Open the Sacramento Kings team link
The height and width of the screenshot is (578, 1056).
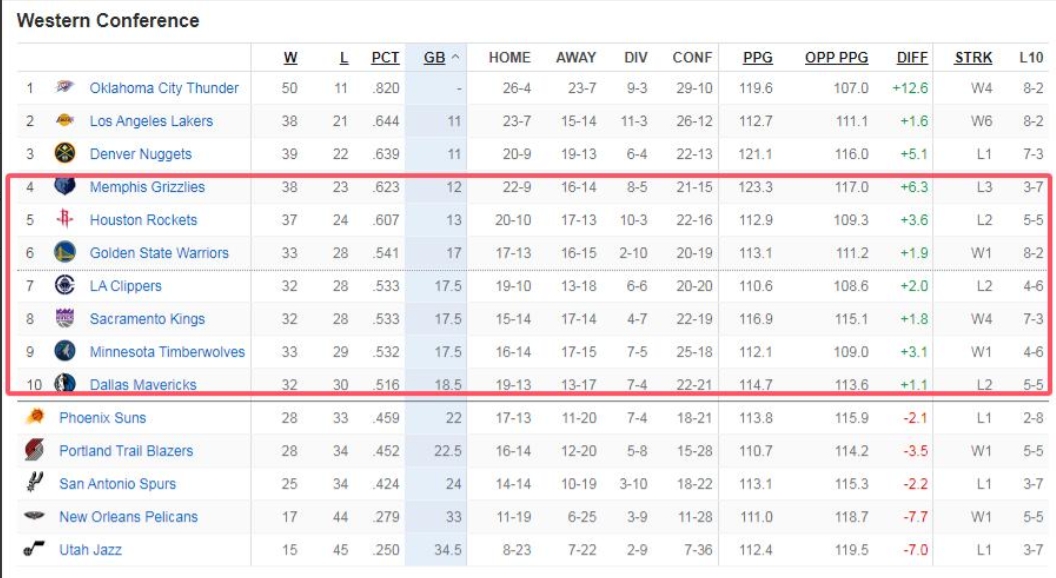coord(147,319)
